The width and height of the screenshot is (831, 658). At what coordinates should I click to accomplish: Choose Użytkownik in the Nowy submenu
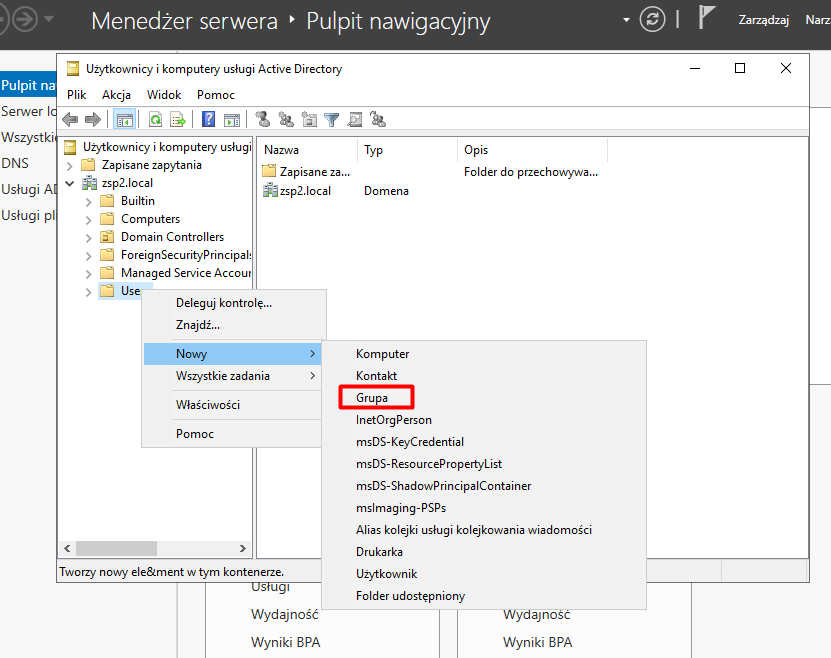[x=386, y=574]
